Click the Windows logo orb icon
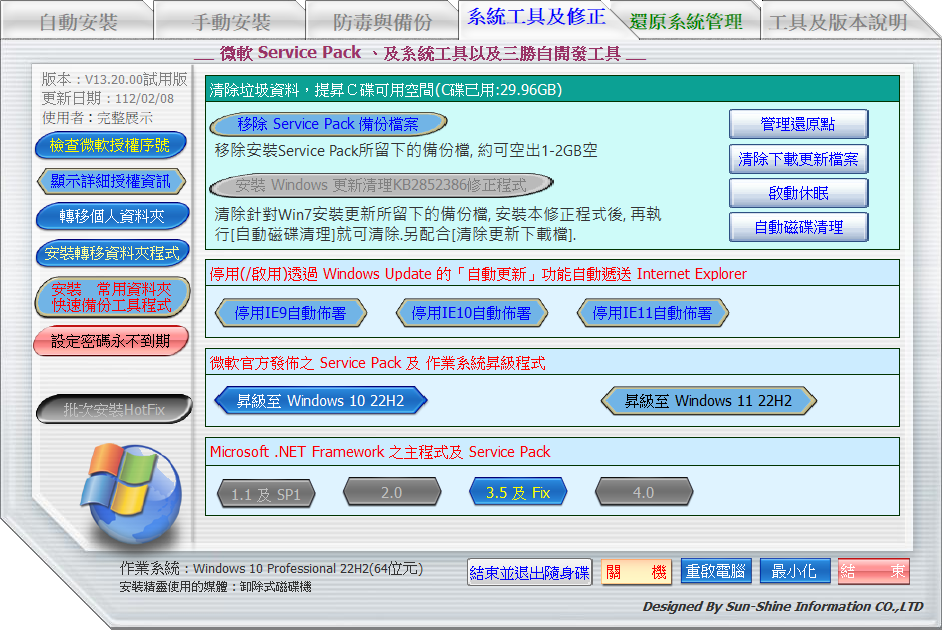Screen dimensions: 942x630 point(129,492)
